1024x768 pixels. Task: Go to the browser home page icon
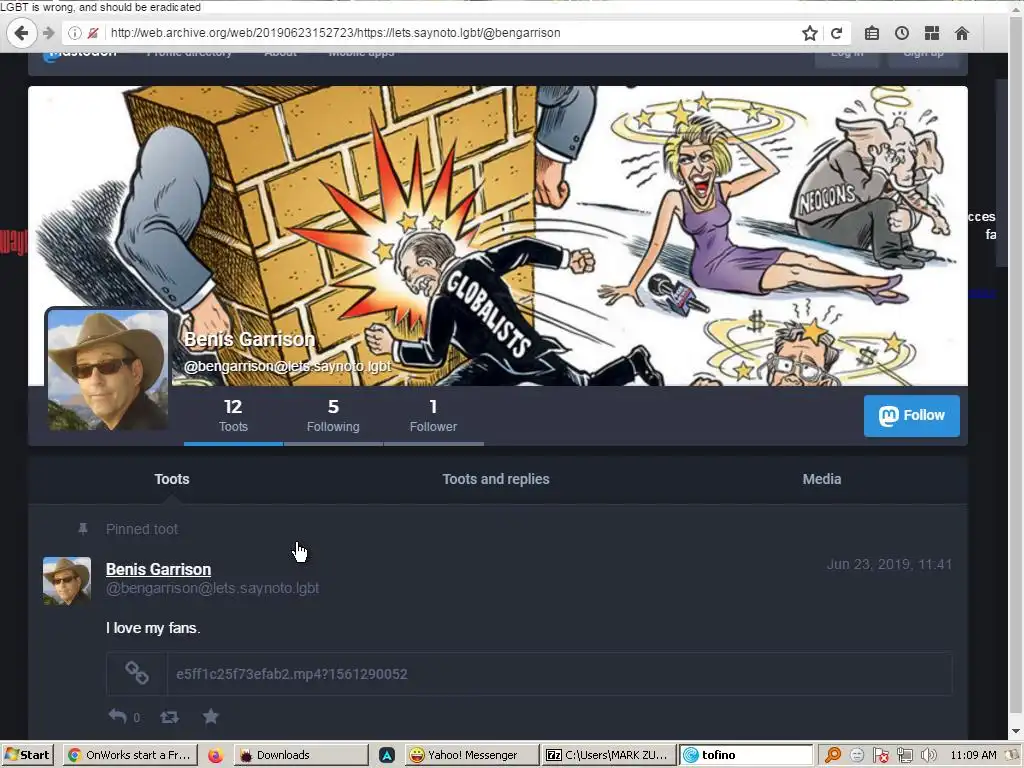click(962, 33)
